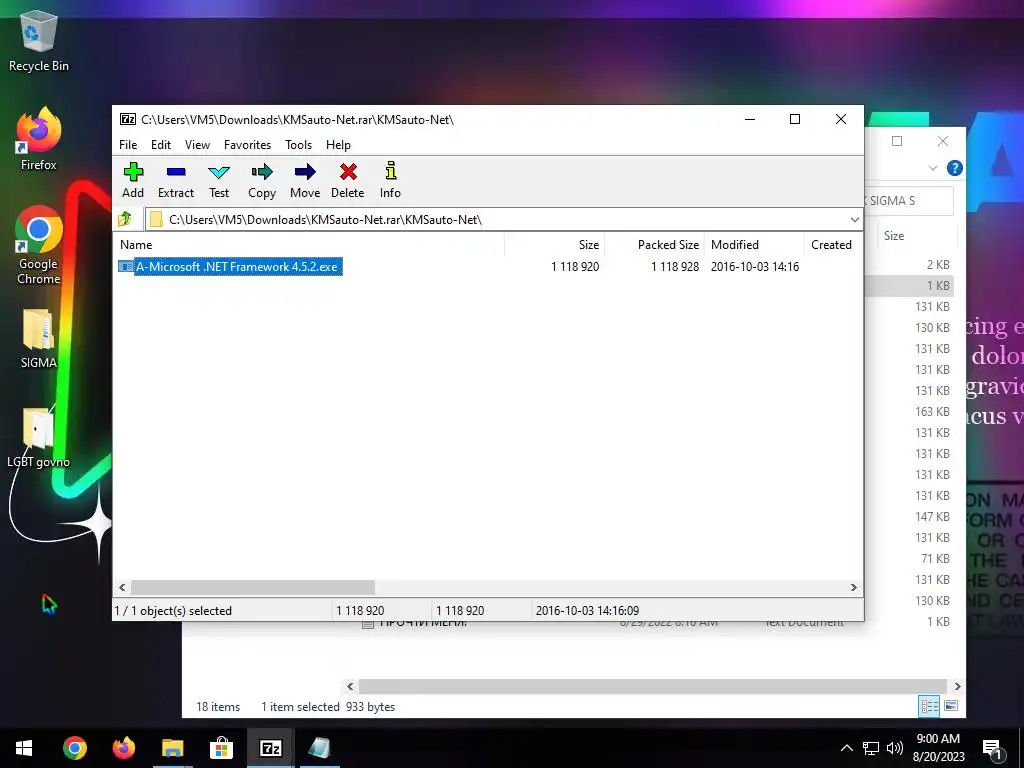Expand the address bar path dropdown

(x=854, y=219)
